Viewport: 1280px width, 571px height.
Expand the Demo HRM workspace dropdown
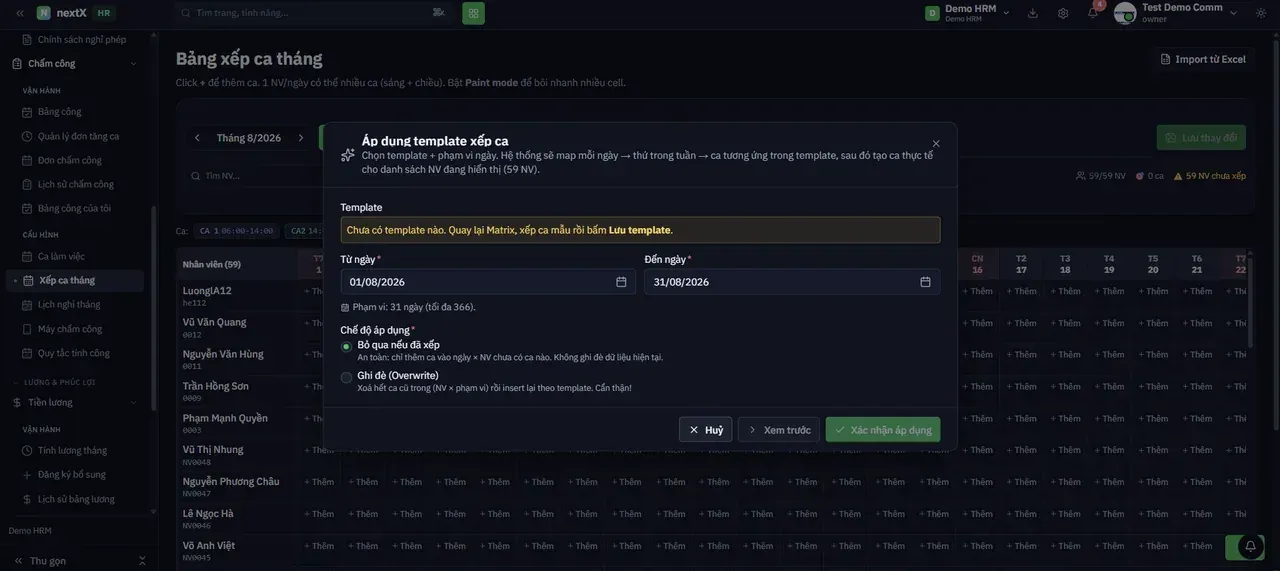(1006, 13)
